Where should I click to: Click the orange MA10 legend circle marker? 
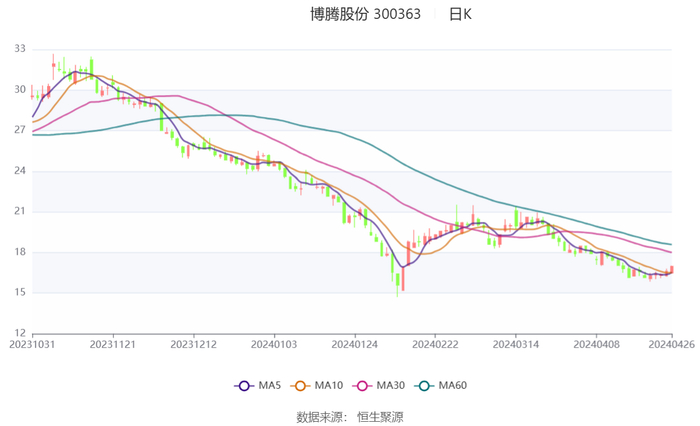pyautogui.click(x=302, y=386)
